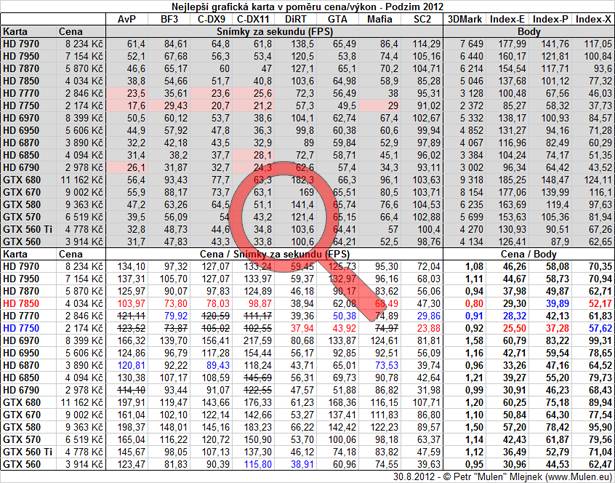Select the Mafia column header
The height and width of the screenshot is (483, 615).
click(379, 19)
